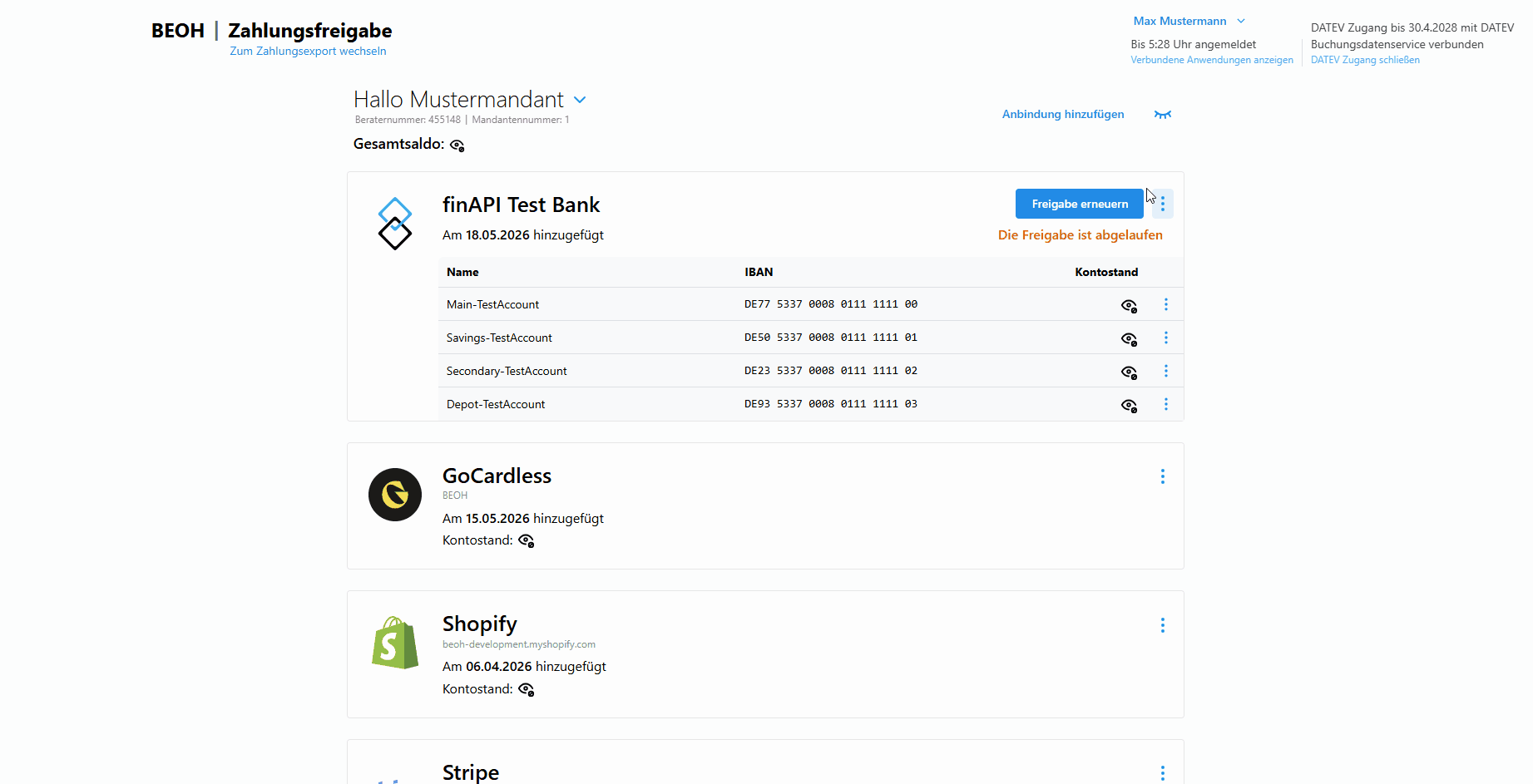Expand the Mustermandant client dropdown

(x=580, y=100)
